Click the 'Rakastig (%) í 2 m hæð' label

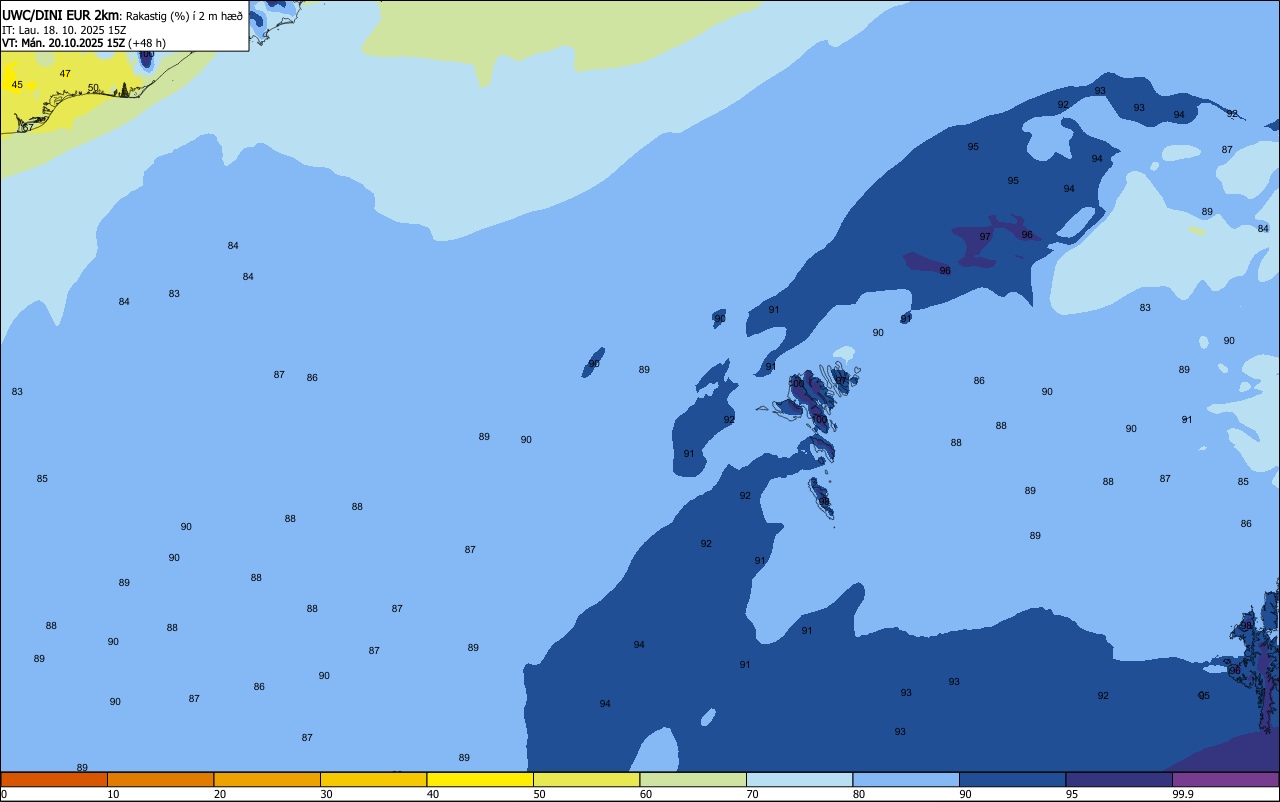click(184, 16)
